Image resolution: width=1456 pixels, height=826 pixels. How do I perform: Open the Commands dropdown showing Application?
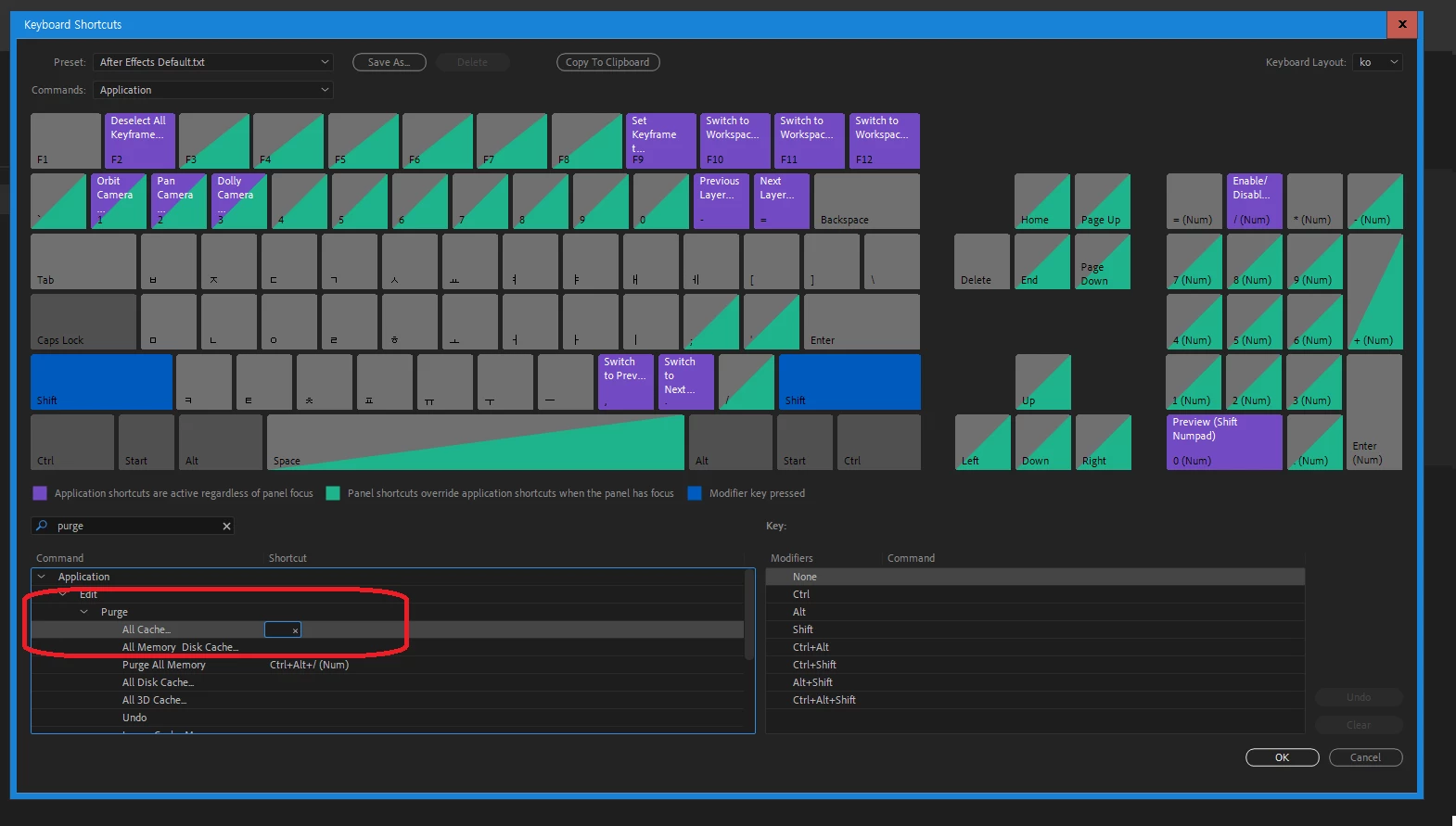tap(213, 90)
